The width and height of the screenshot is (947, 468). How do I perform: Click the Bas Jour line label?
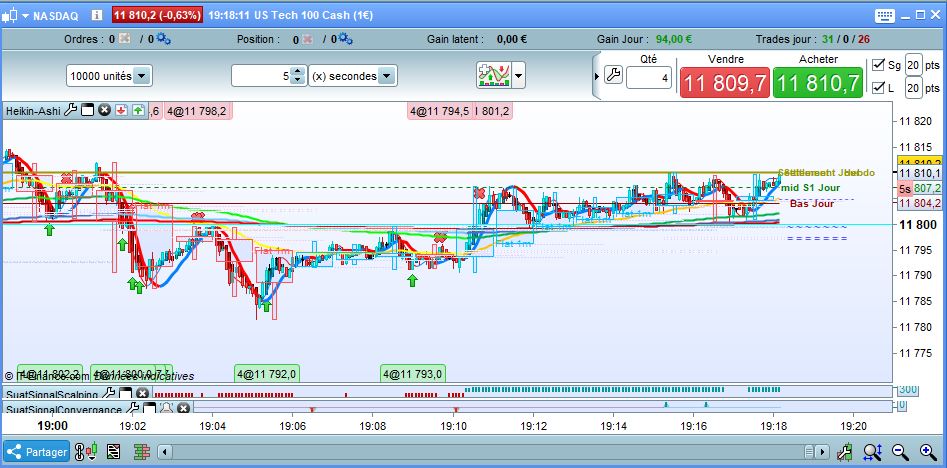pyautogui.click(x=812, y=204)
